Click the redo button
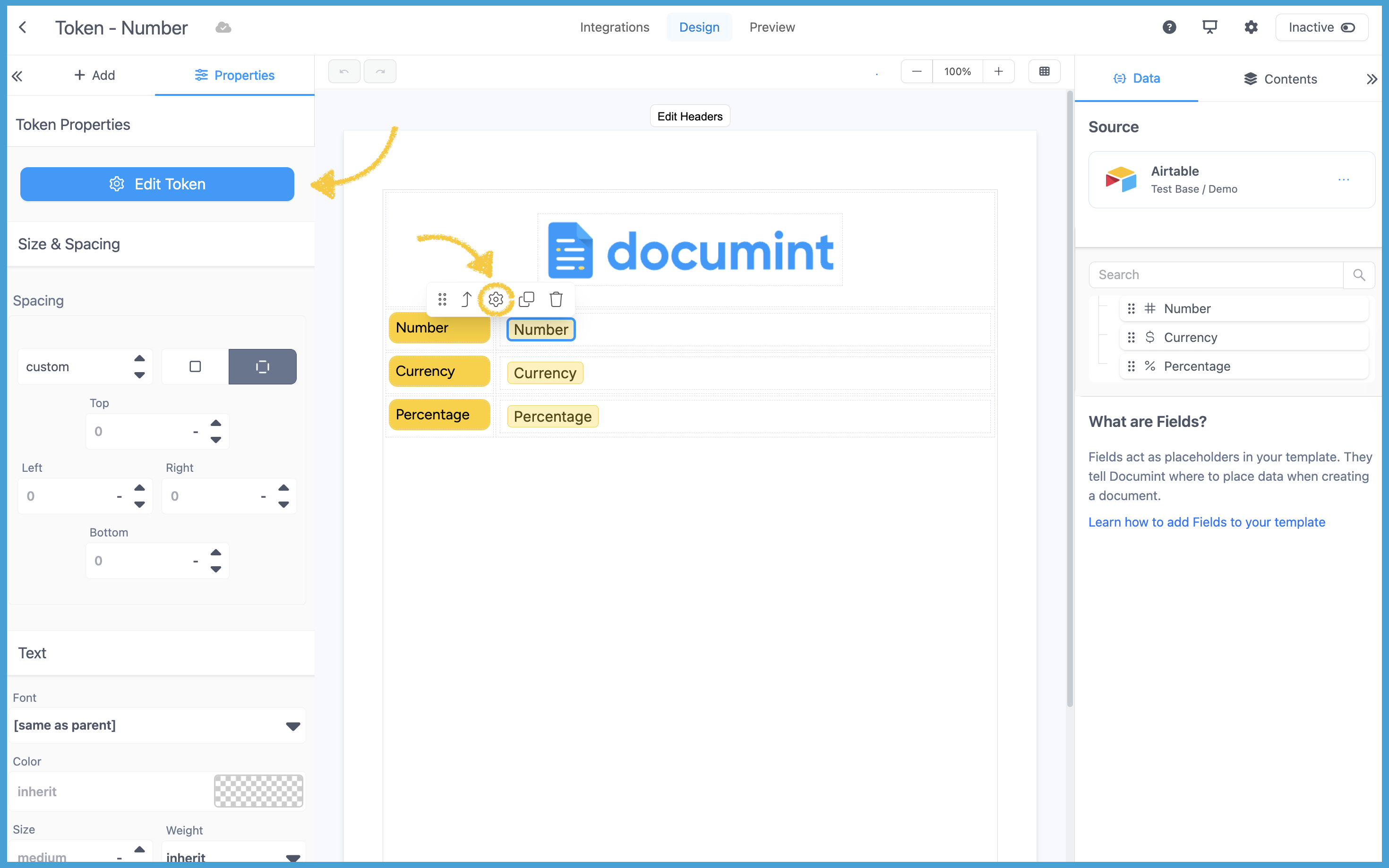The image size is (1389, 868). pyautogui.click(x=379, y=71)
